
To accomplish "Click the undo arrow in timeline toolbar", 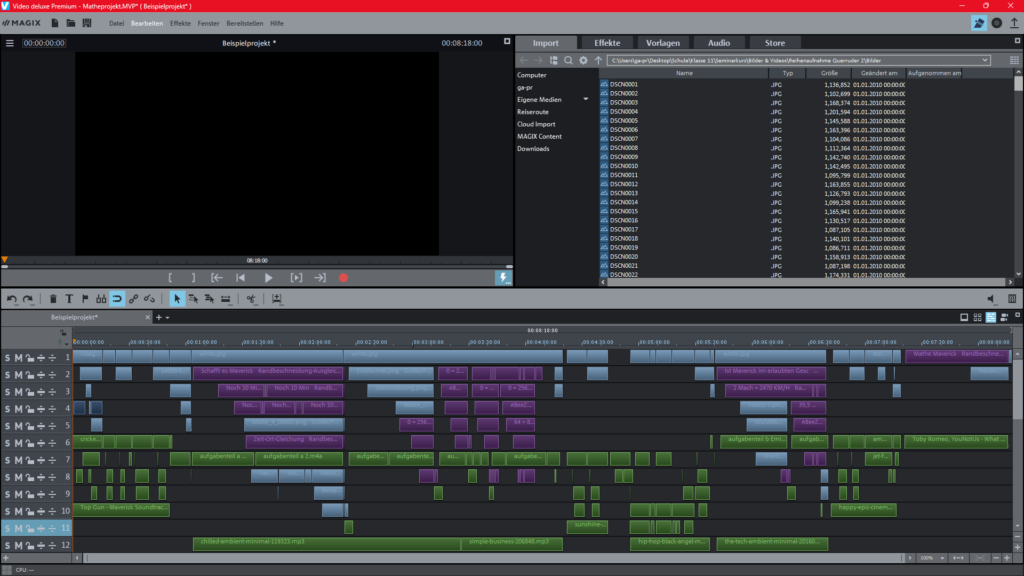I will [12, 298].
